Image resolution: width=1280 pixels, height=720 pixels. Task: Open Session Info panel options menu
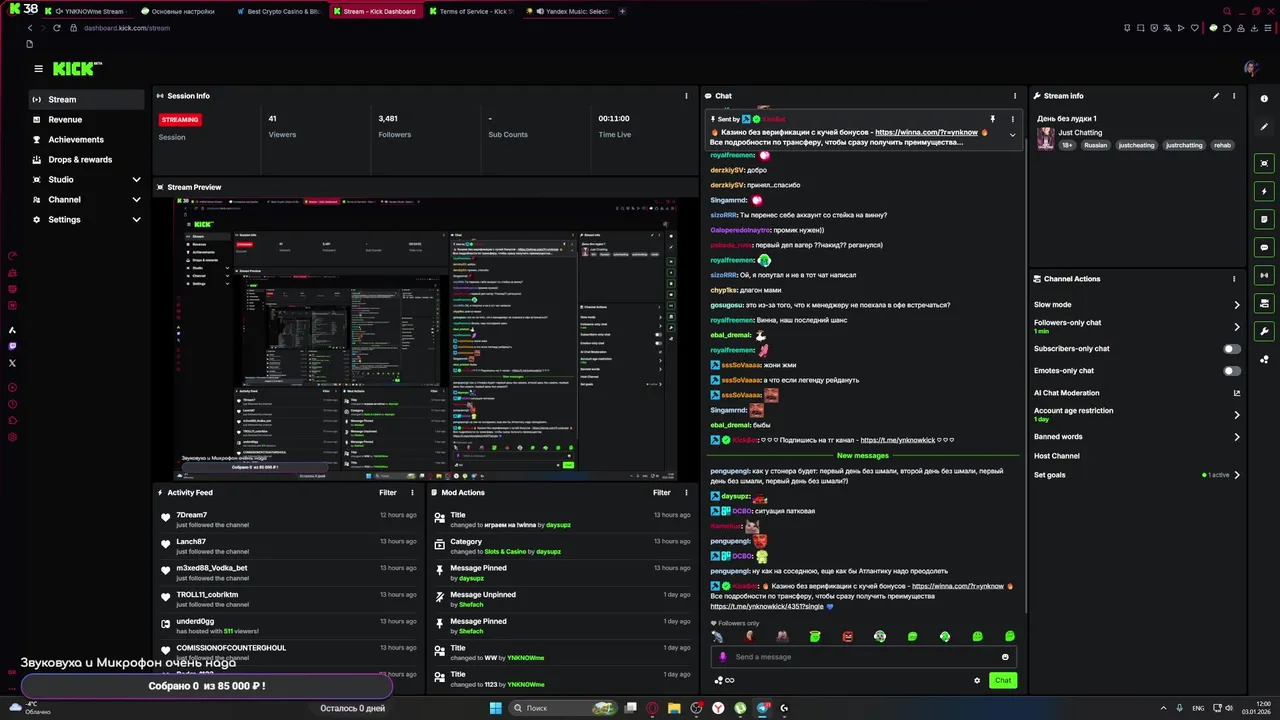click(686, 96)
